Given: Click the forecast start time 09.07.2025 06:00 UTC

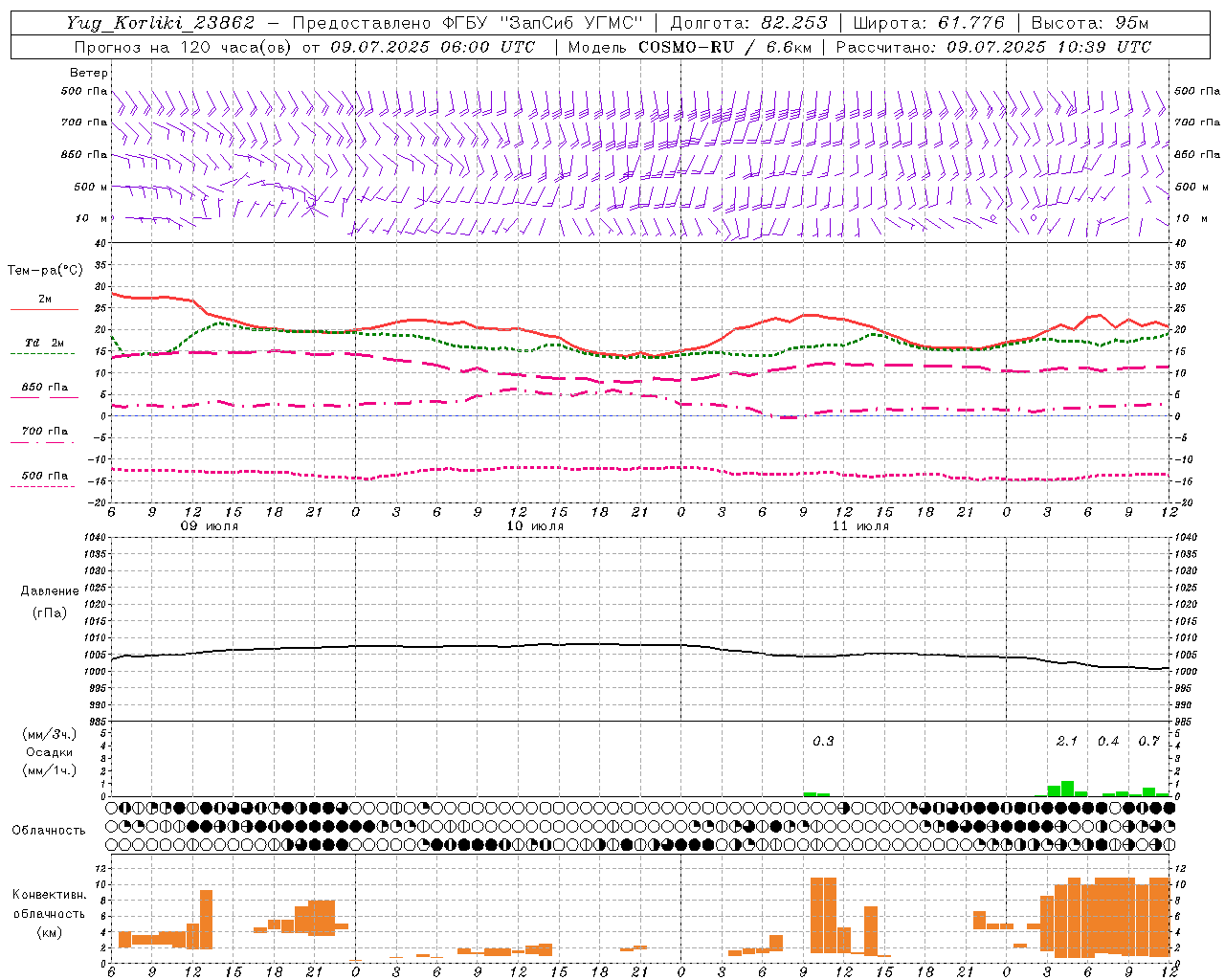Looking at the screenshot, I should tap(433, 47).
